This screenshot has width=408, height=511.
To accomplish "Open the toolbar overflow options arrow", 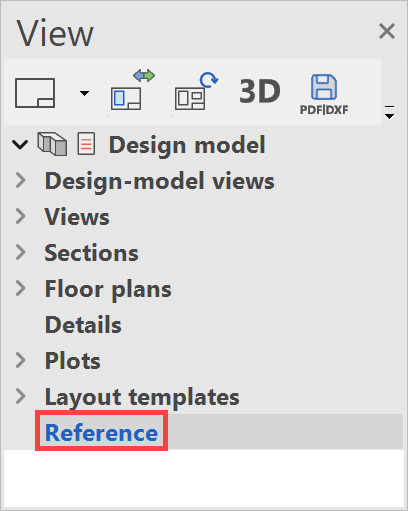I will point(389,112).
